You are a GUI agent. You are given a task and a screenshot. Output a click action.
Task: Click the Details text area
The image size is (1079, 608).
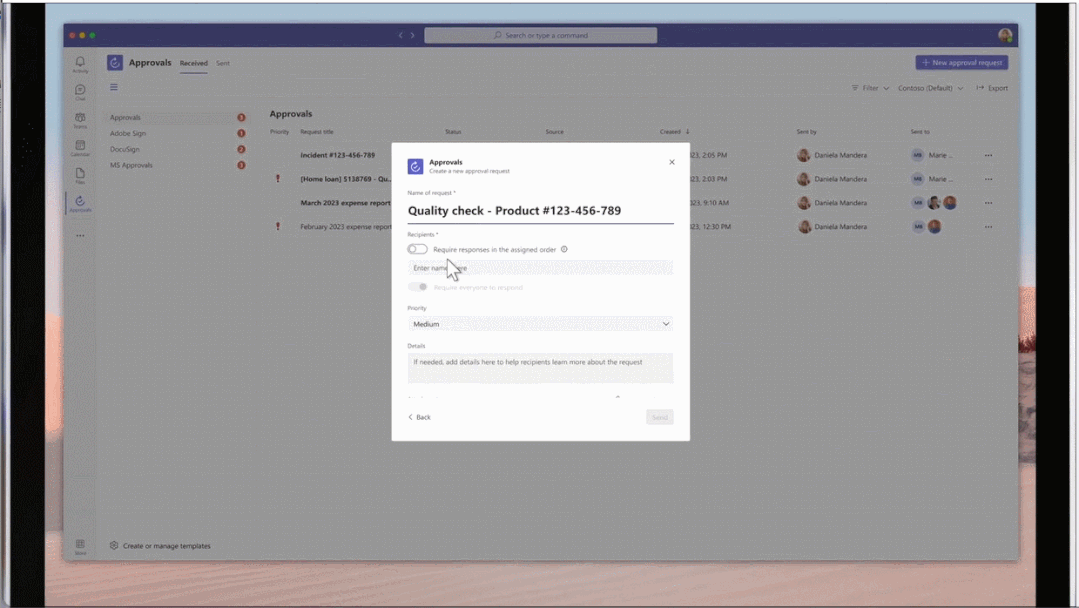tap(540, 368)
